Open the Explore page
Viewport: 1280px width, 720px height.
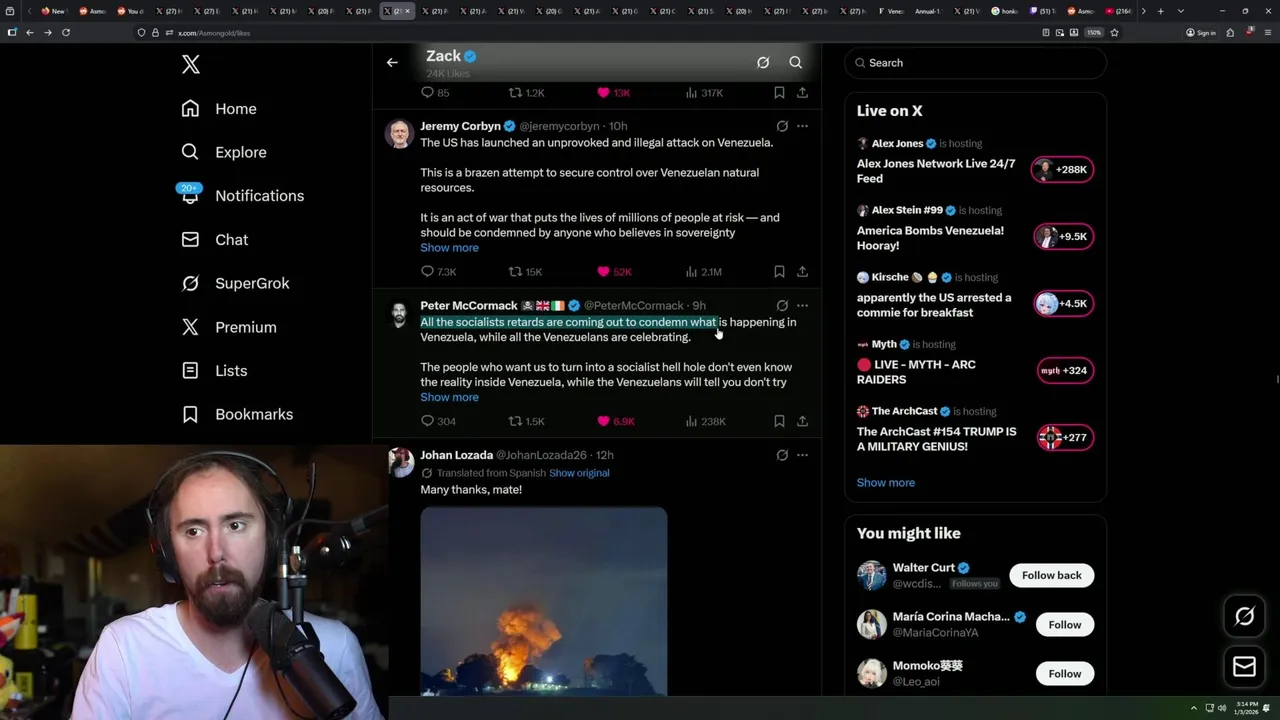pyautogui.click(x=223, y=152)
